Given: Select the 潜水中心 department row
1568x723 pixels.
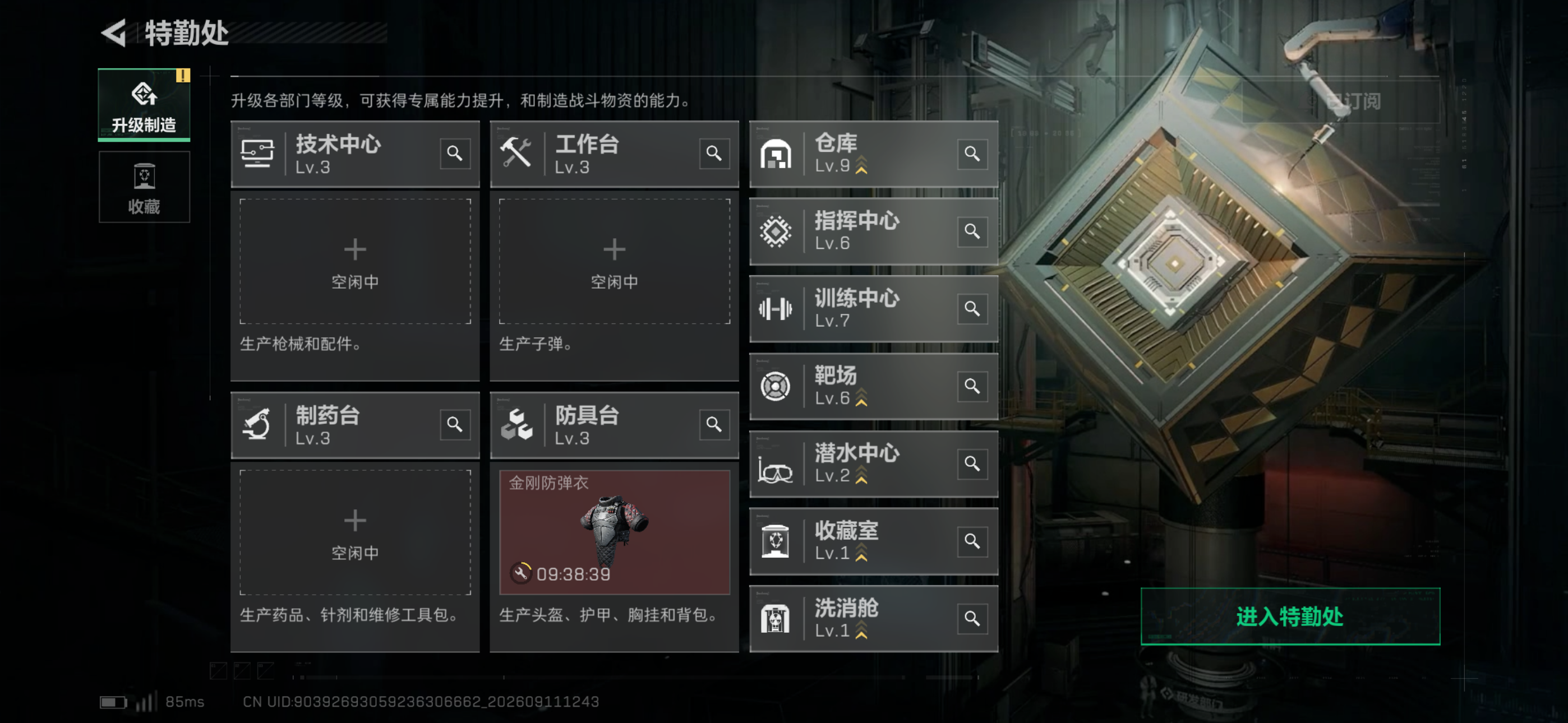Looking at the screenshot, I should (x=874, y=464).
